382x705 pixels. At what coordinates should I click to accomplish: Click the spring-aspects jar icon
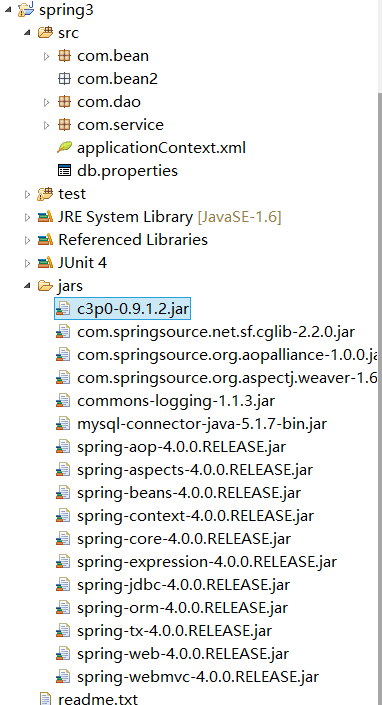coord(63,469)
